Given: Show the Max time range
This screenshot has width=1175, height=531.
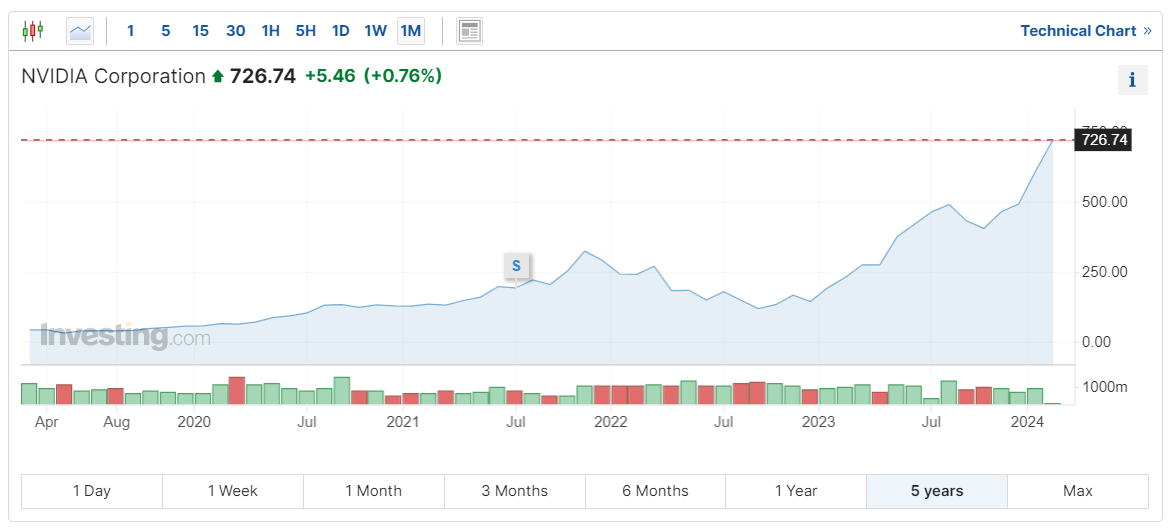Looking at the screenshot, I should 1077,491.
